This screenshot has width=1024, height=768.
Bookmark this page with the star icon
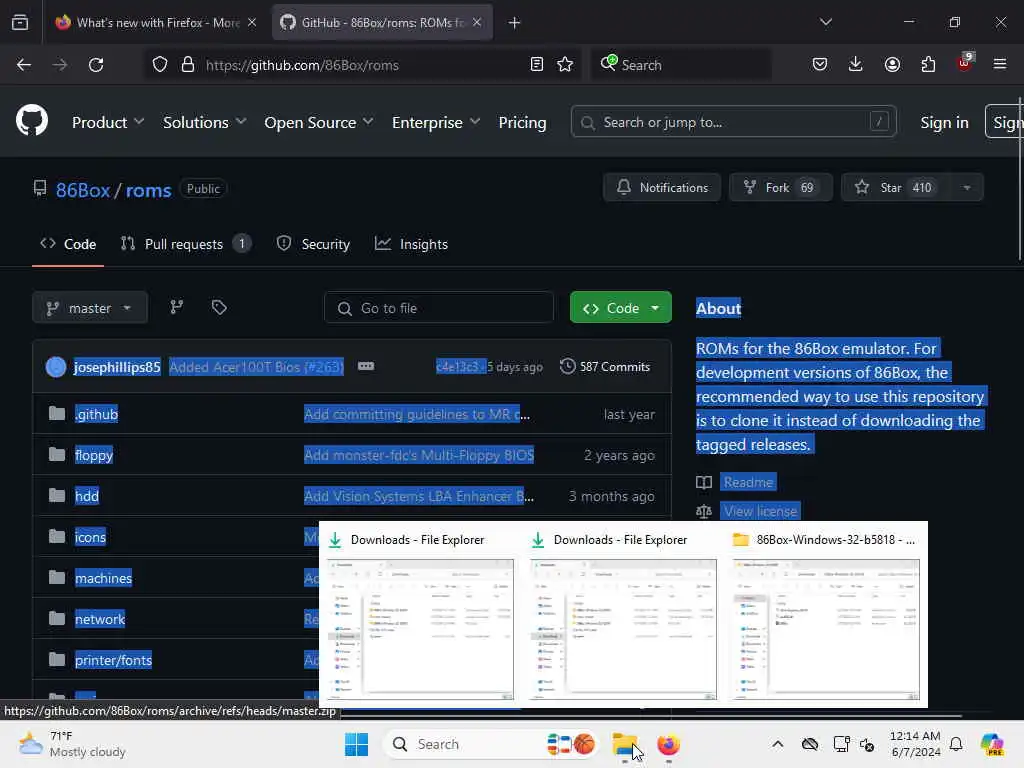(565, 65)
